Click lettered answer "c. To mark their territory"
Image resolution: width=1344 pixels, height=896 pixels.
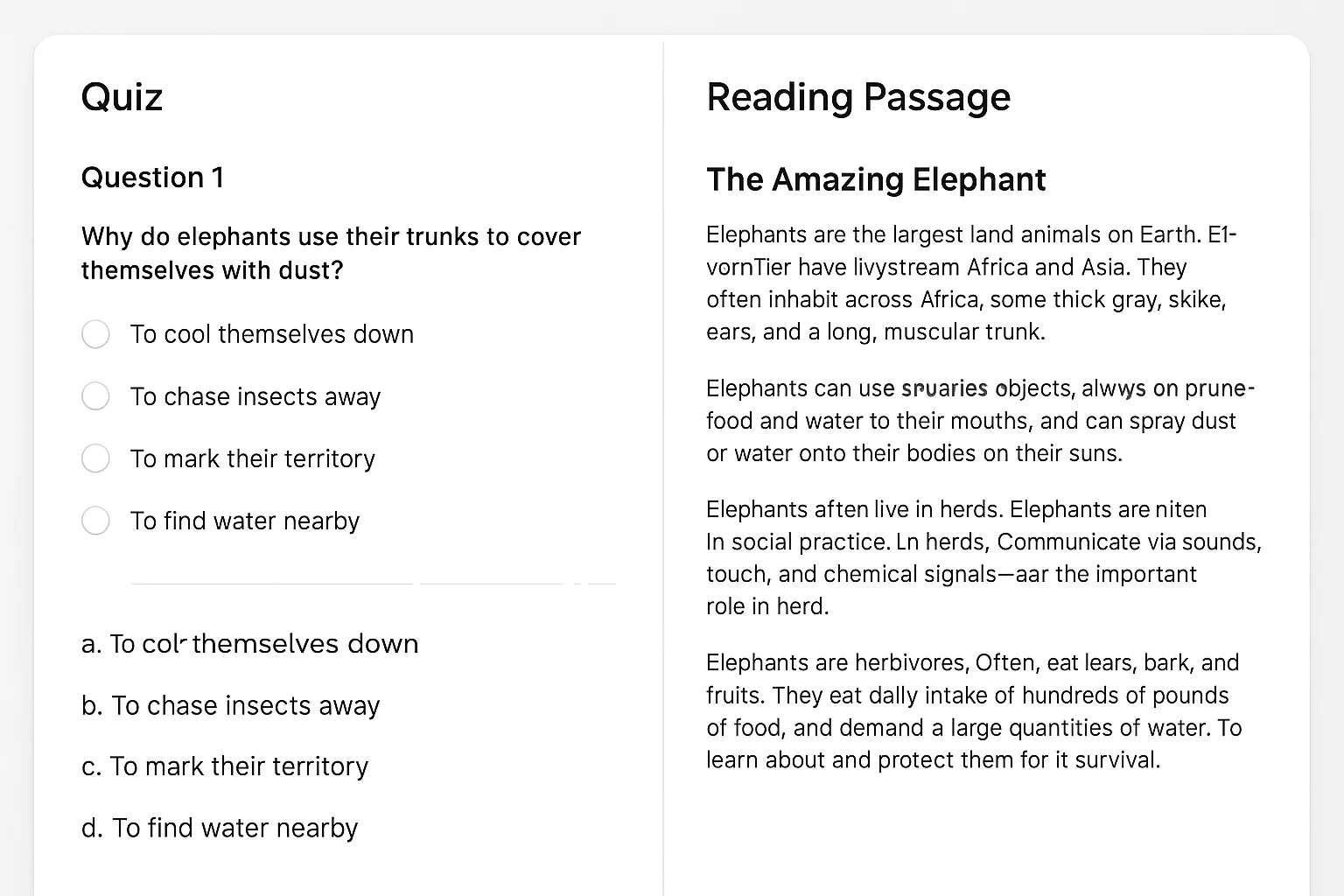click(x=225, y=766)
